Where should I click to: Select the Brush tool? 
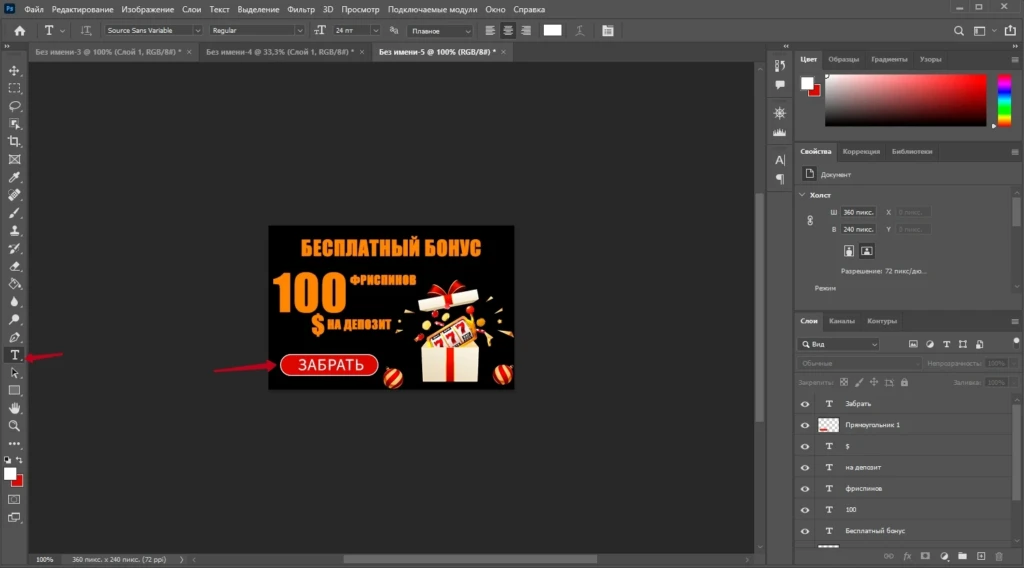tap(14, 213)
